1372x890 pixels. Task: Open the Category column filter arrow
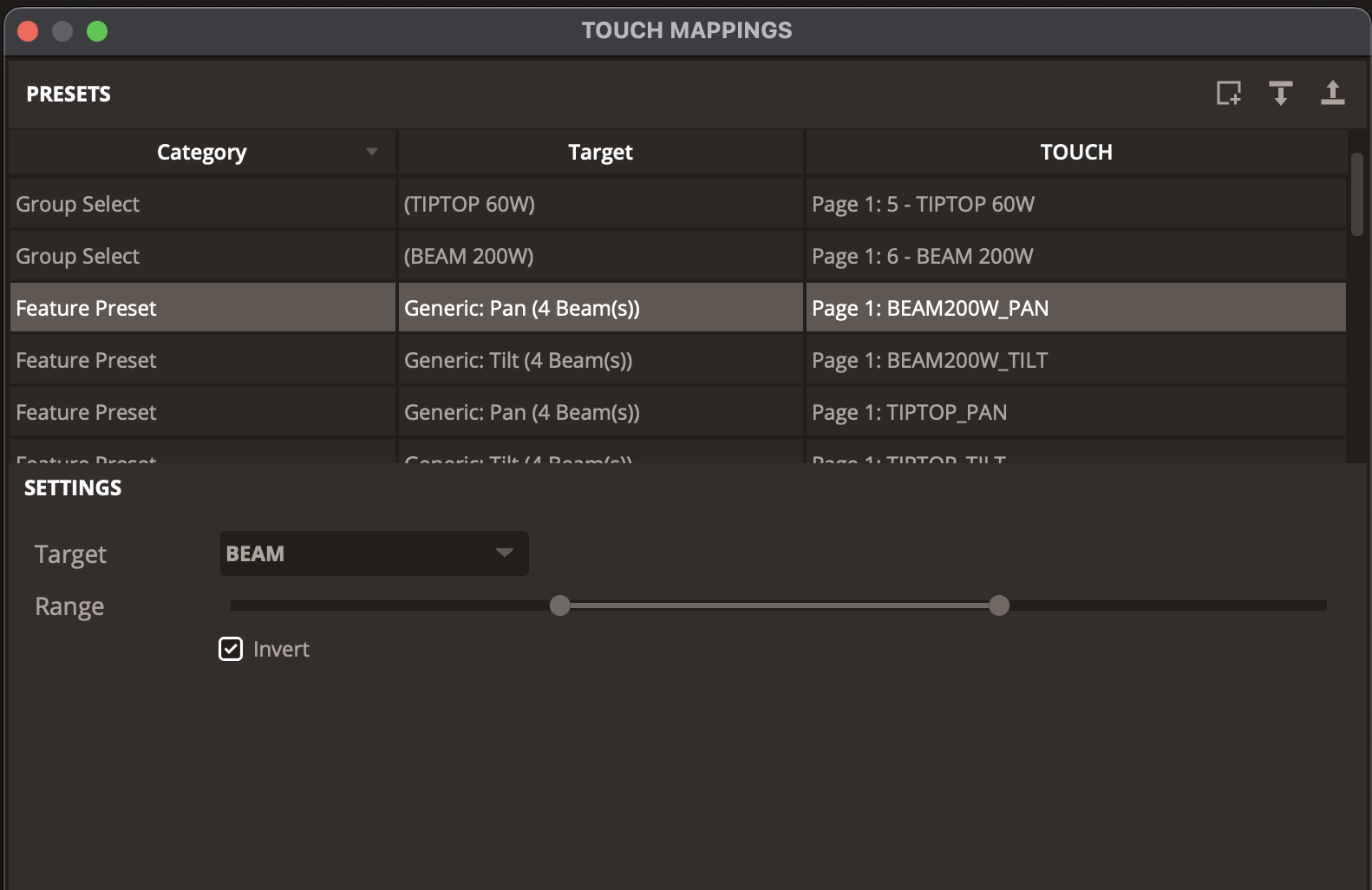(x=372, y=152)
